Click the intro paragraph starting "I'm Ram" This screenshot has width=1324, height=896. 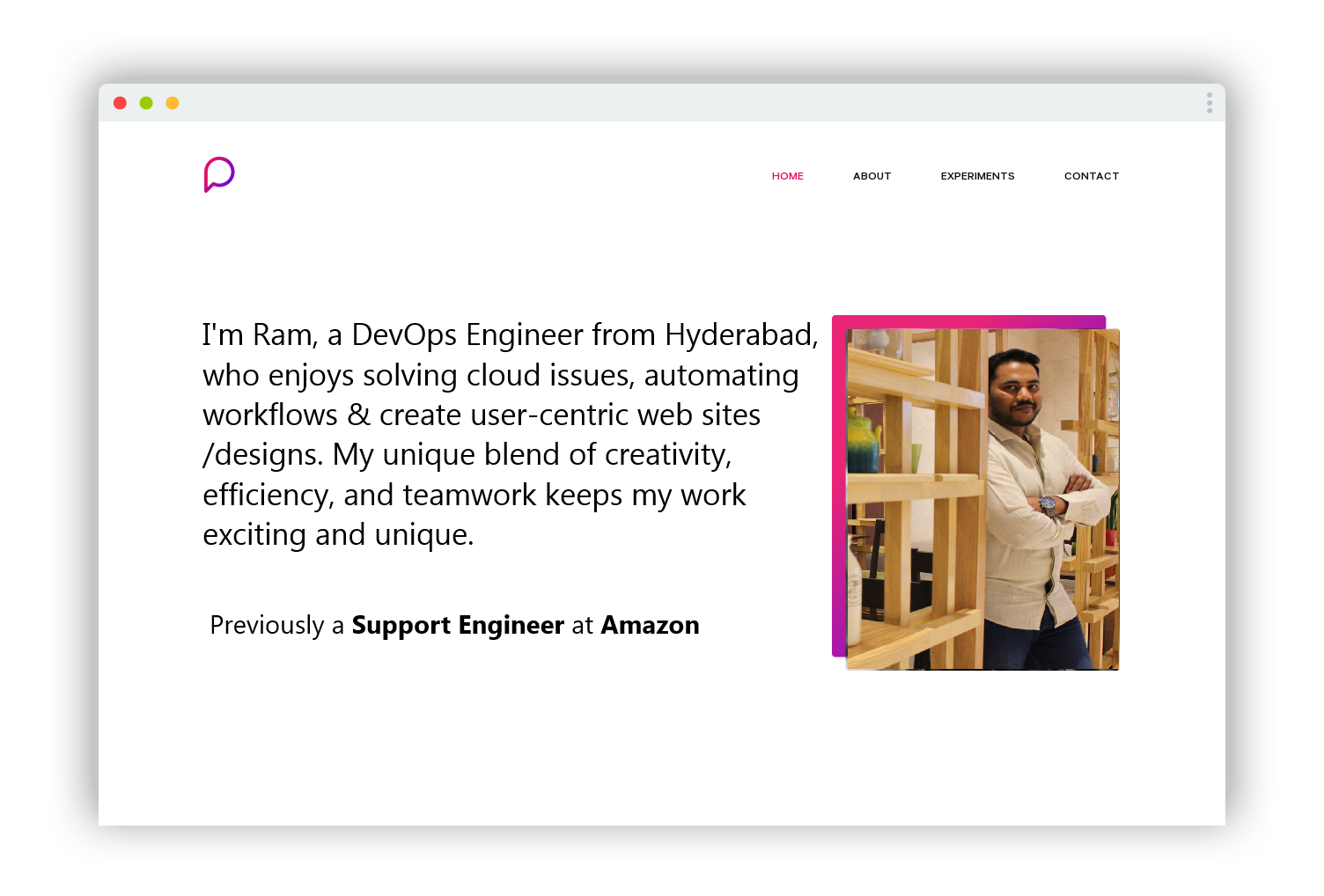coord(510,435)
